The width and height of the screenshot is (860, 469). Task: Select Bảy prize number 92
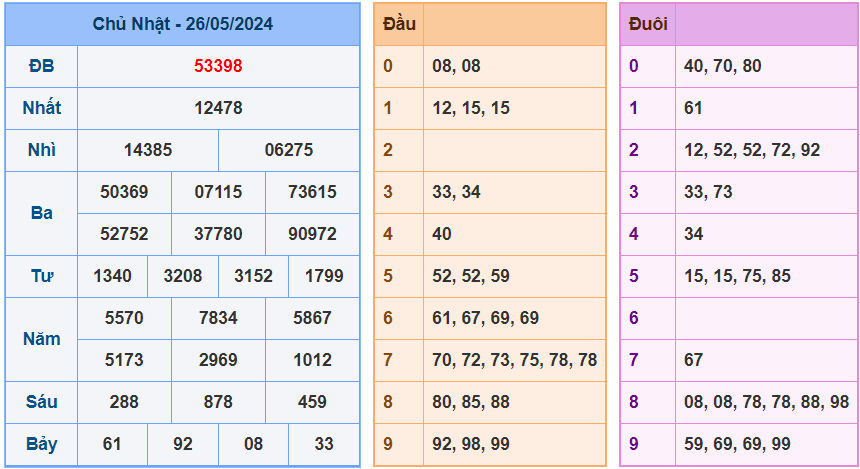click(x=183, y=444)
